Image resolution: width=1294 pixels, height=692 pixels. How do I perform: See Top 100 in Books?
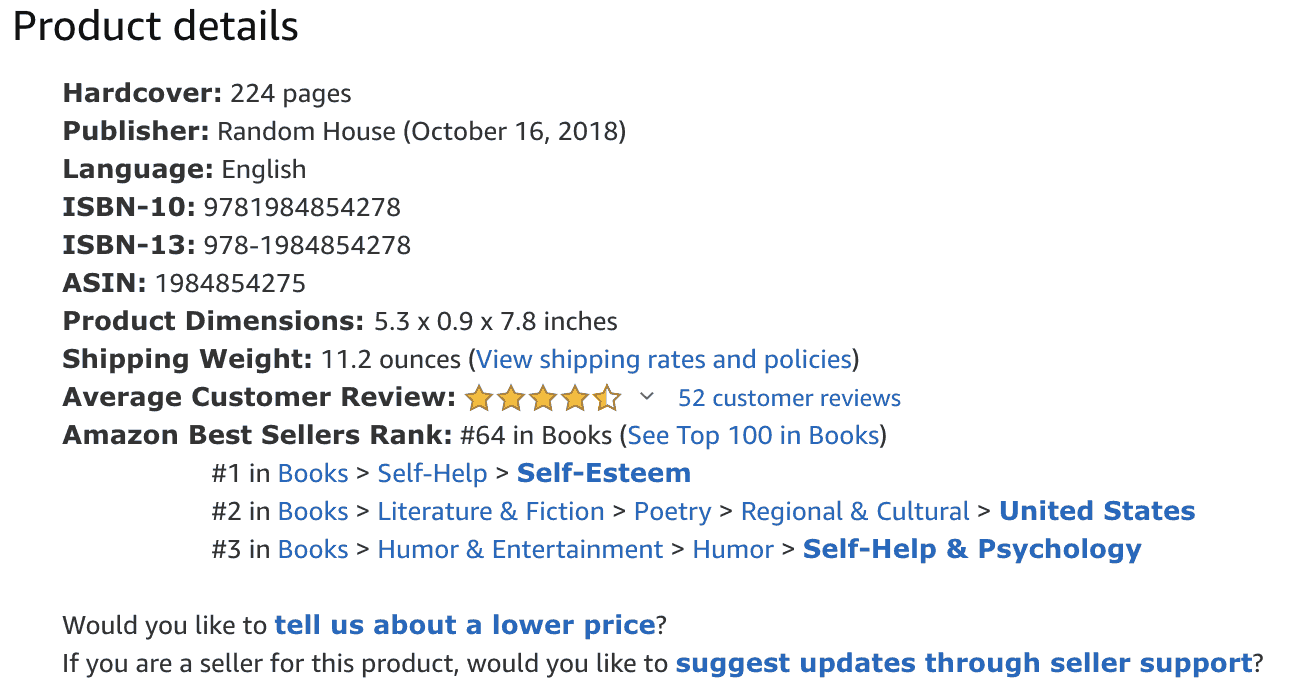[753, 435]
